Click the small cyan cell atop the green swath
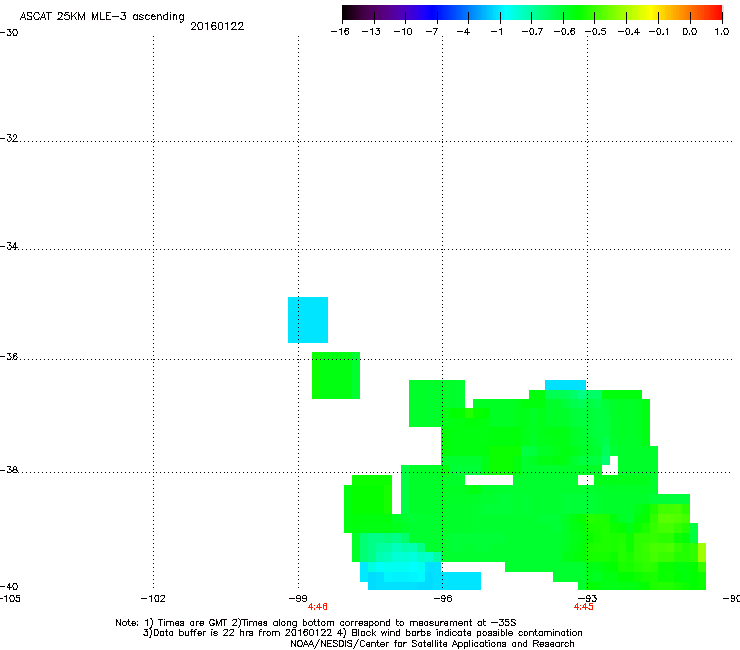The image size is (740, 650). (565, 385)
